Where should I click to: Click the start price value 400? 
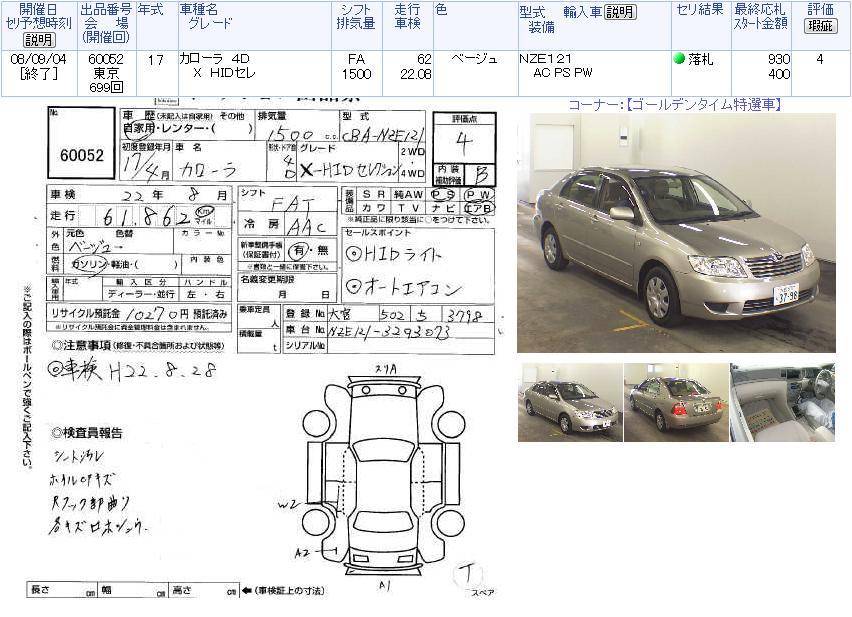[779, 74]
